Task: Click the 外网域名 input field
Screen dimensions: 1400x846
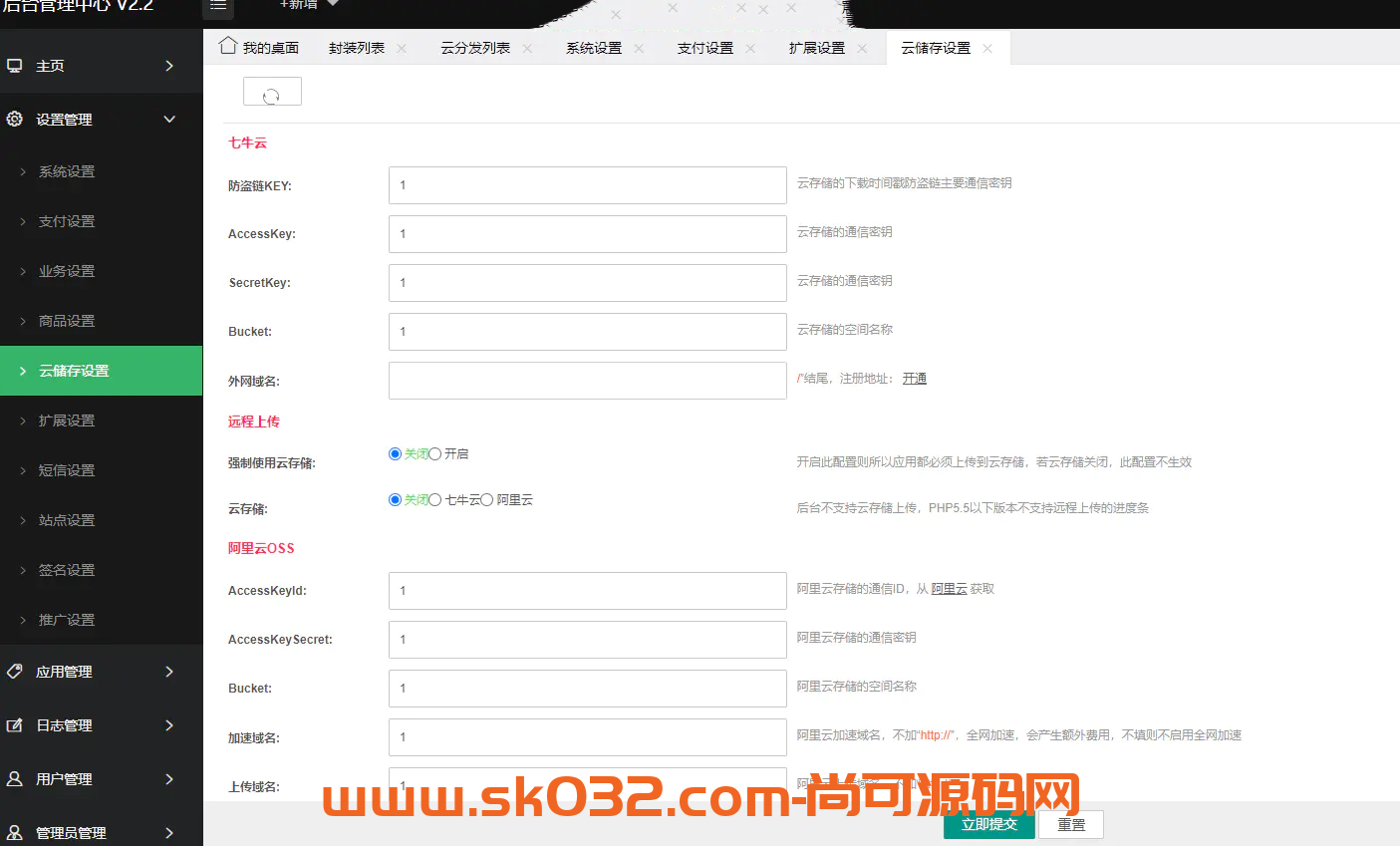Action: pyautogui.click(x=588, y=381)
